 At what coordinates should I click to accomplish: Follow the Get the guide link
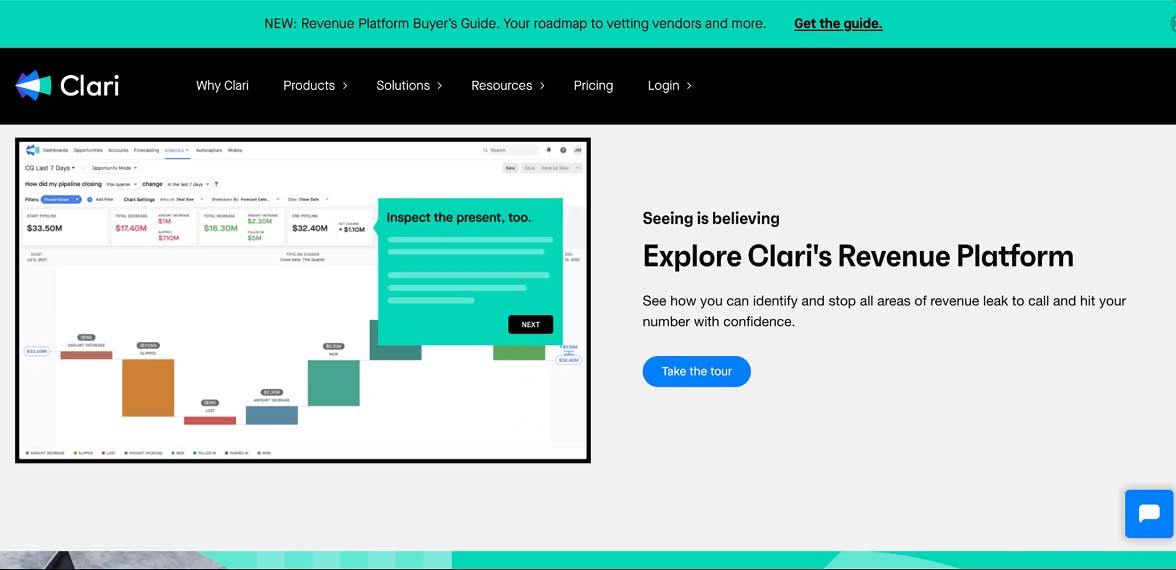tap(837, 23)
